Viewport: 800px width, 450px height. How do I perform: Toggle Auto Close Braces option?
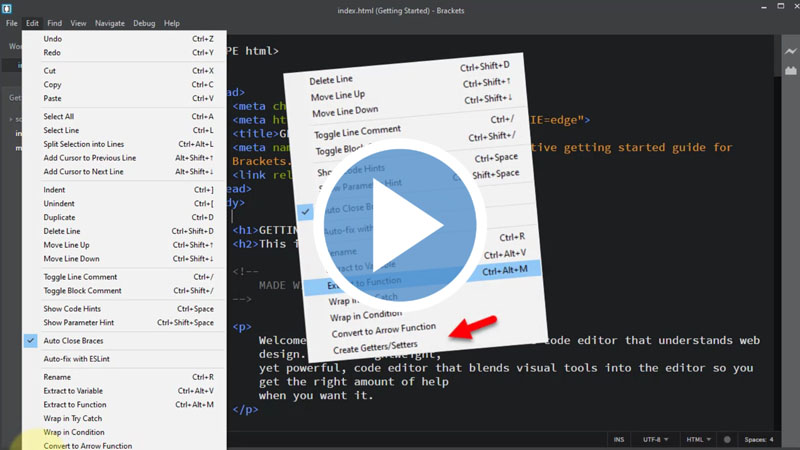(x=71, y=341)
